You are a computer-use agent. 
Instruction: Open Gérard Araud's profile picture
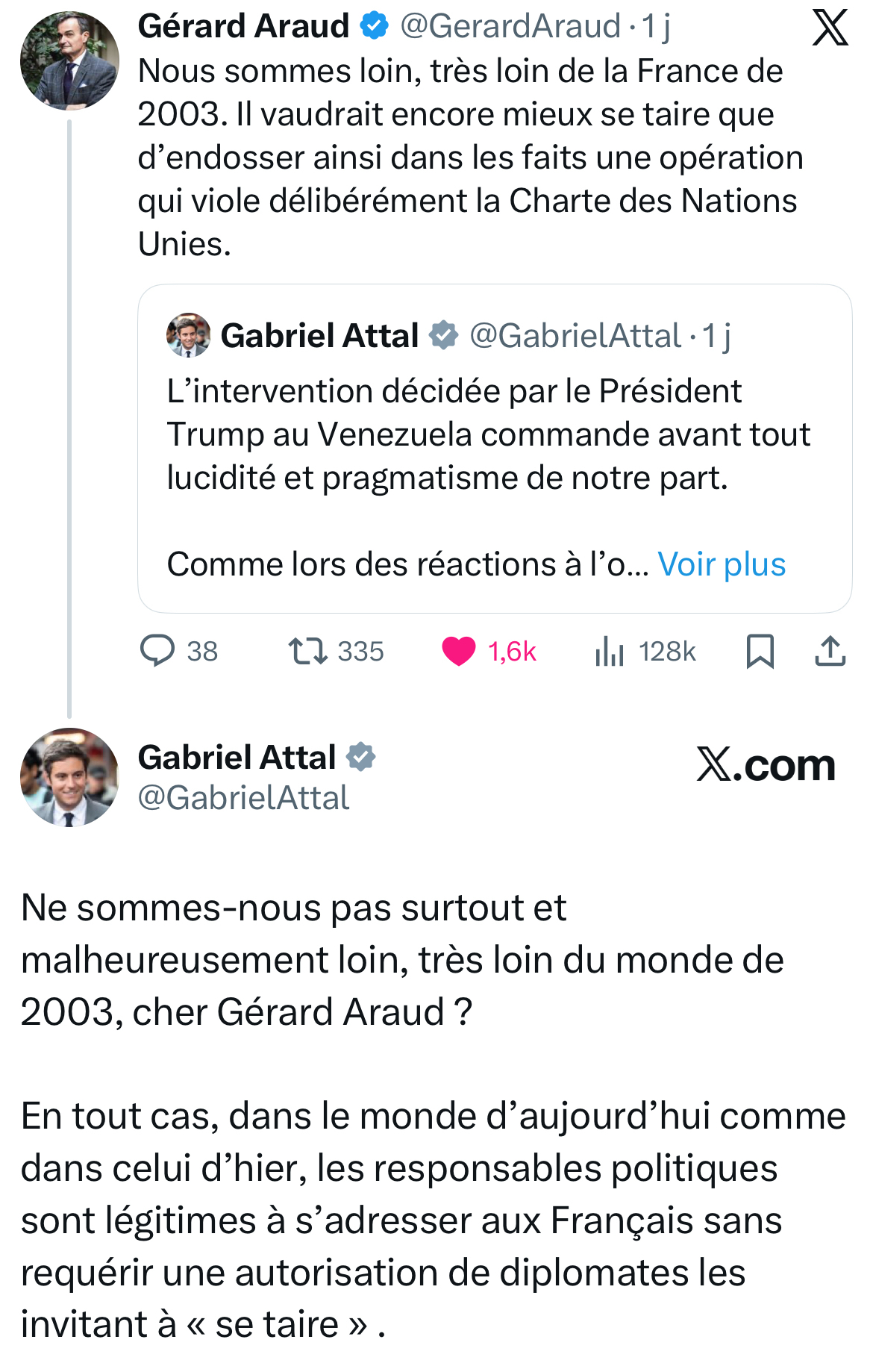coord(69,60)
